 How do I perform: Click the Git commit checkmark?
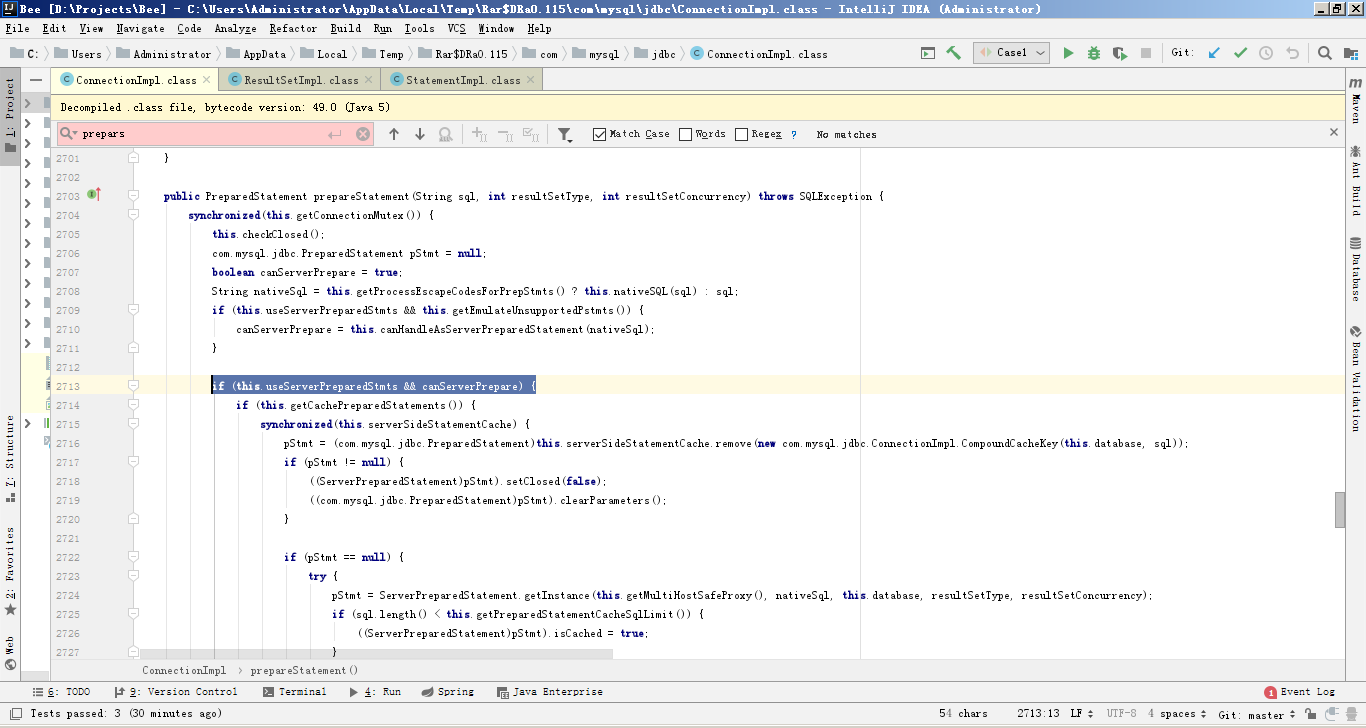pos(1240,53)
